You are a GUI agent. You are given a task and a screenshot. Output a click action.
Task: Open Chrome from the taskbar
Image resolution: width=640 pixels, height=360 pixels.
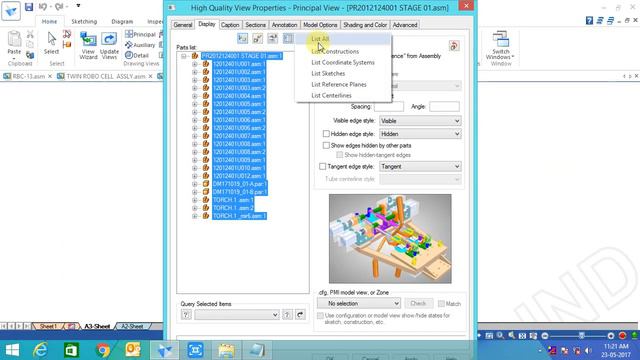102,350
